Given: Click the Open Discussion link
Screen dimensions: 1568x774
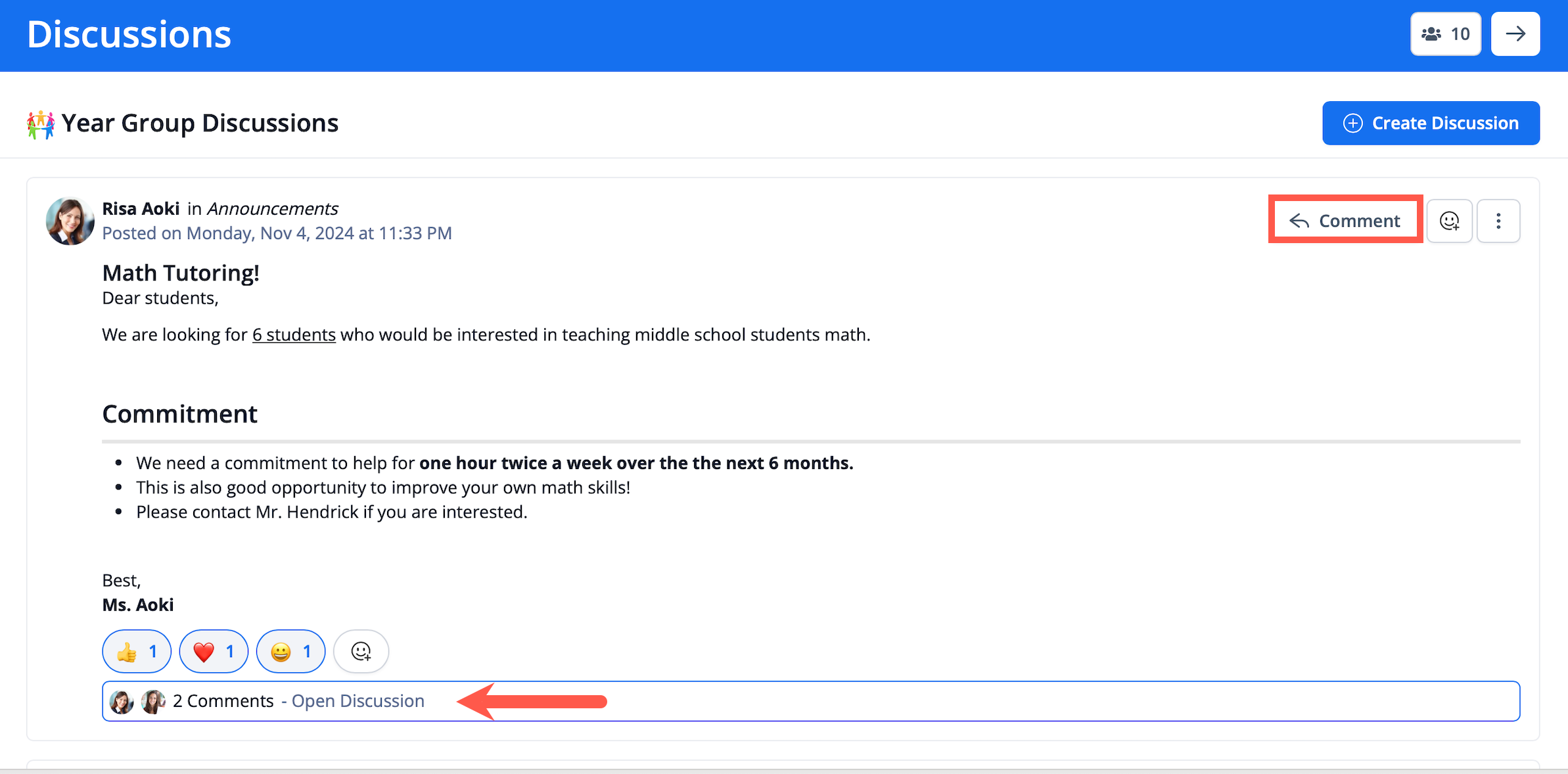Looking at the screenshot, I should 357,701.
